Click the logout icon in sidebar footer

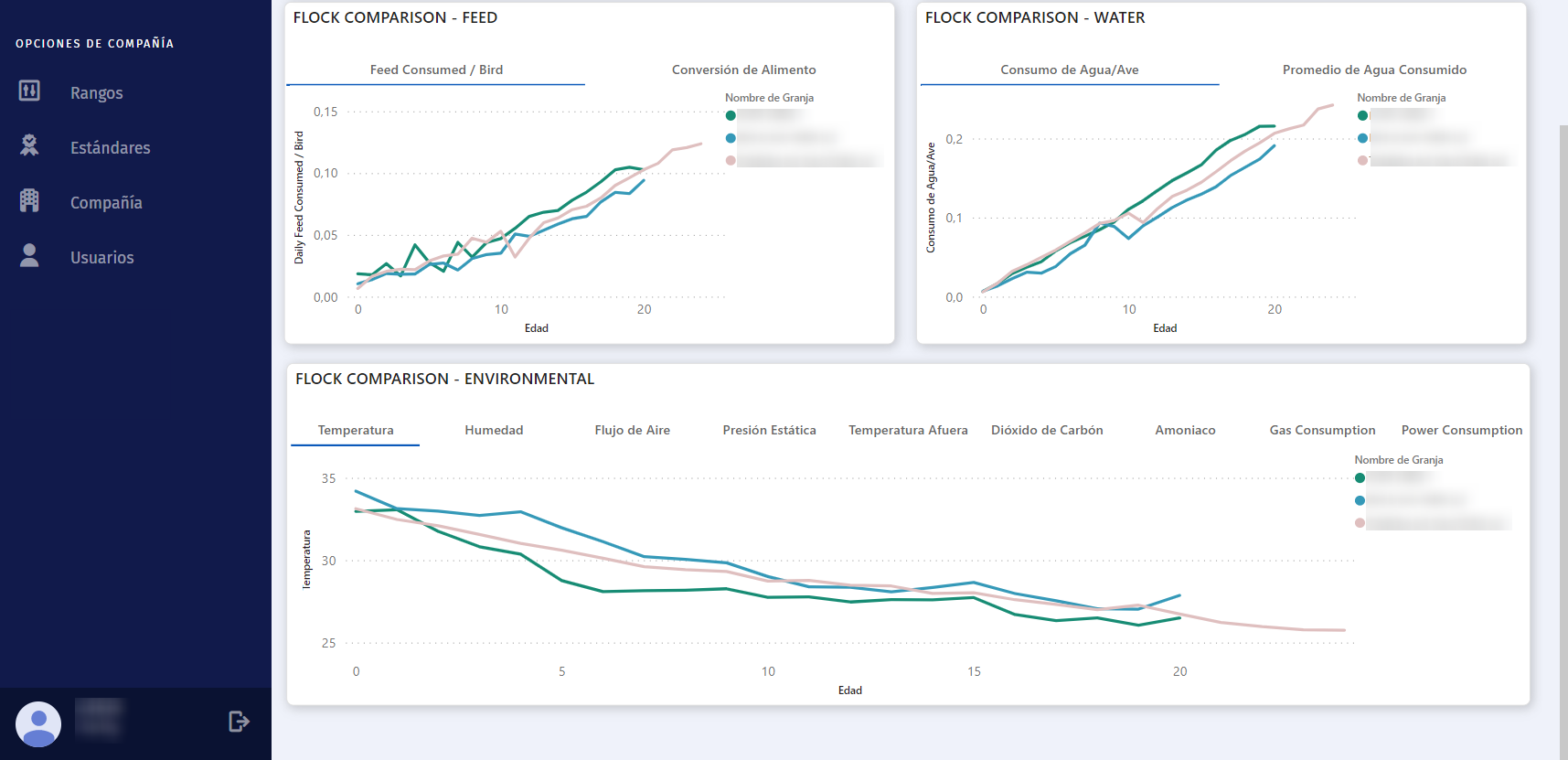pyautogui.click(x=239, y=722)
